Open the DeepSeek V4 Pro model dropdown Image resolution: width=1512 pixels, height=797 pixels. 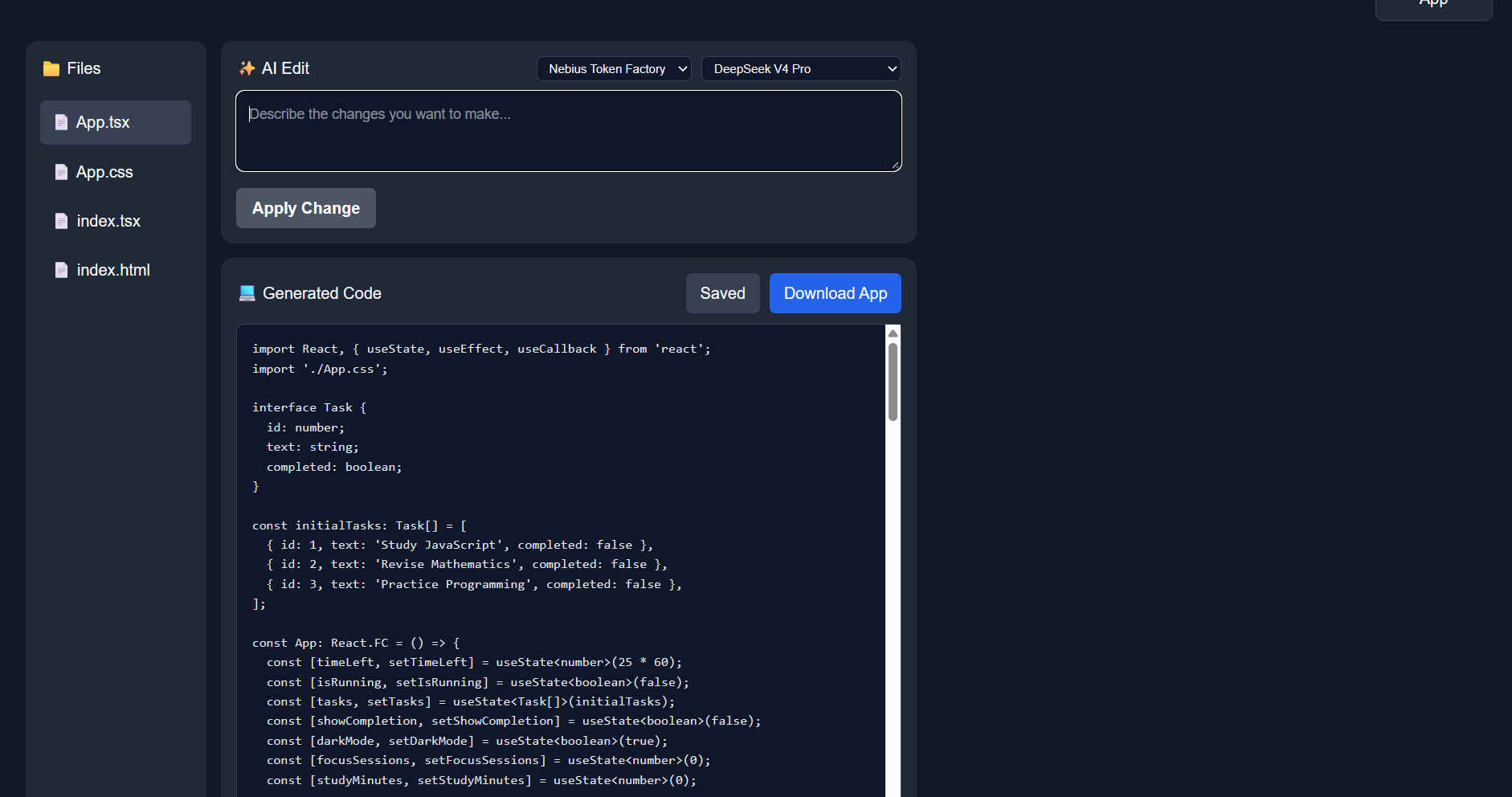pyautogui.click(x=801, y=69)
